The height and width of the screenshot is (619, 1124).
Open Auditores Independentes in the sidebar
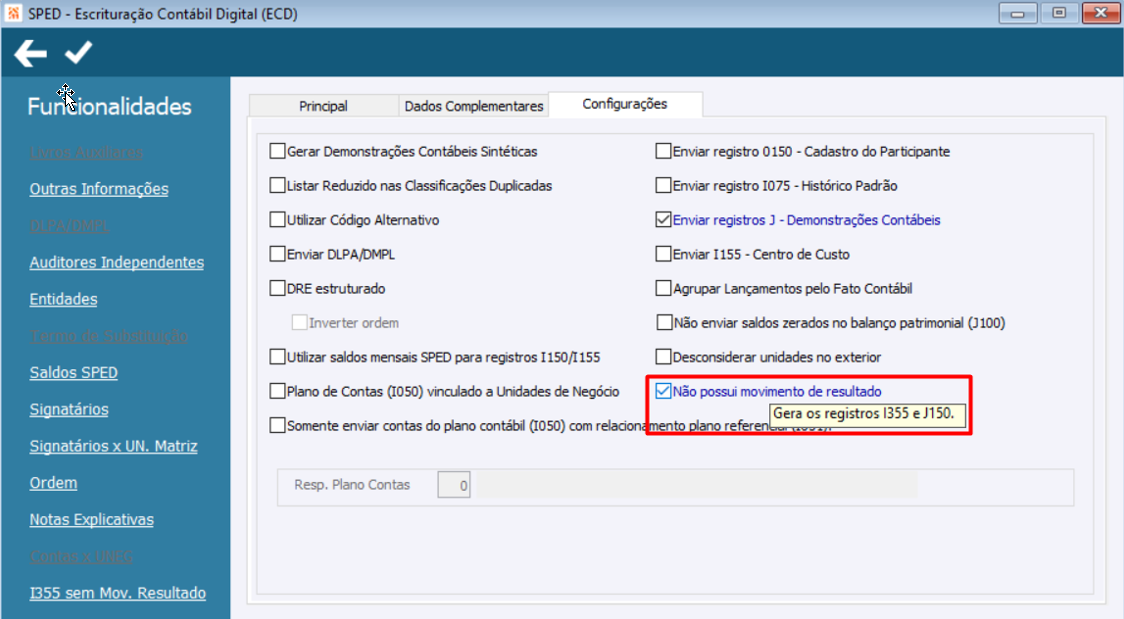pyautogui.click(x=117, y=262)
